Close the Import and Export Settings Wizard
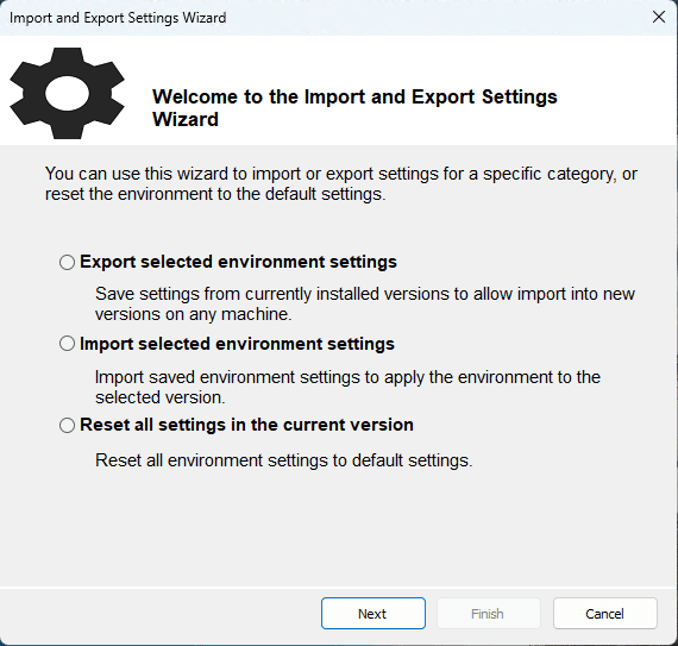Image resolution: width=678 pixels, height=646 pixels. pos(658,17)
